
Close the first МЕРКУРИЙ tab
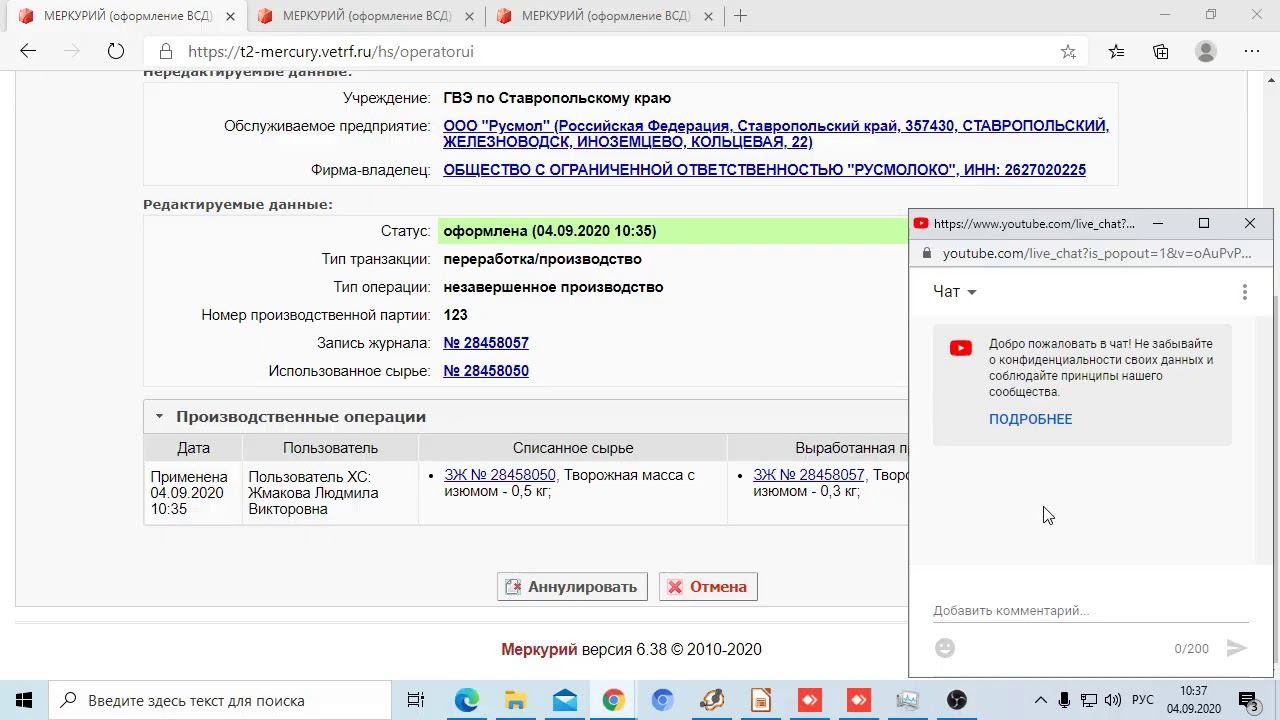[231, 16]
